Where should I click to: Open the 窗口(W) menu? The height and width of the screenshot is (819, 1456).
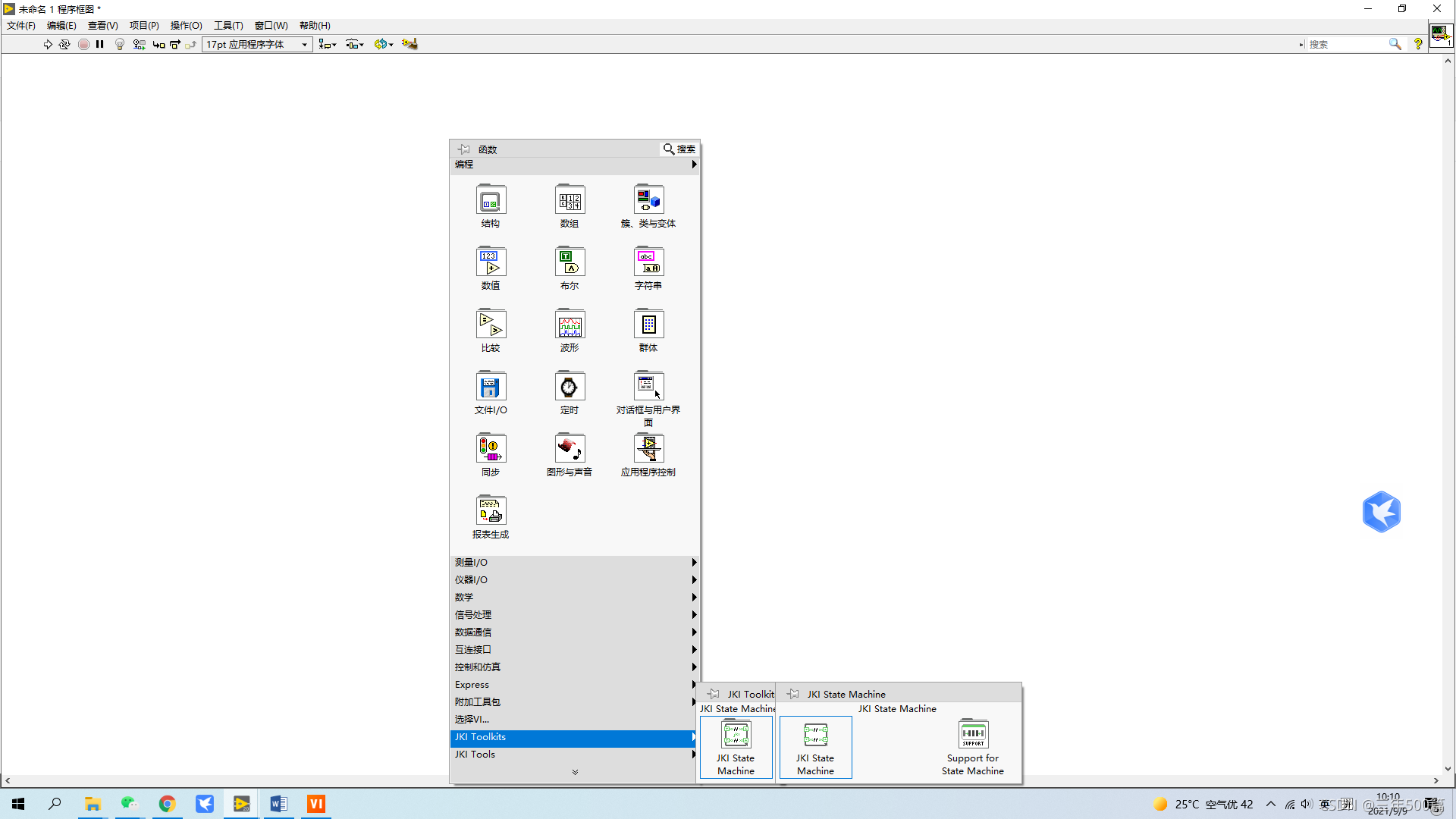click(271, 26)
